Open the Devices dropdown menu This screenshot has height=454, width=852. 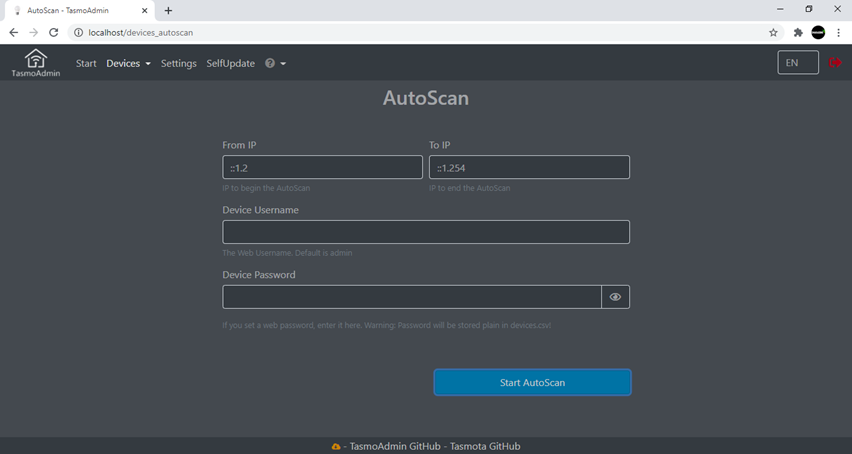pos(128,63)
